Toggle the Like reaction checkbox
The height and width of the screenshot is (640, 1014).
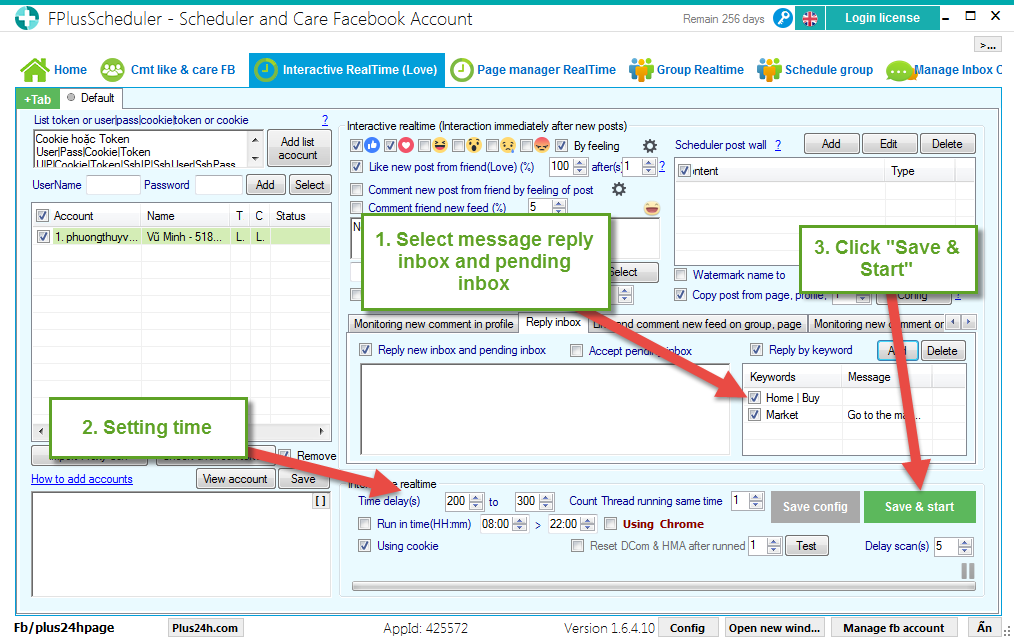[x=356, y=145]
